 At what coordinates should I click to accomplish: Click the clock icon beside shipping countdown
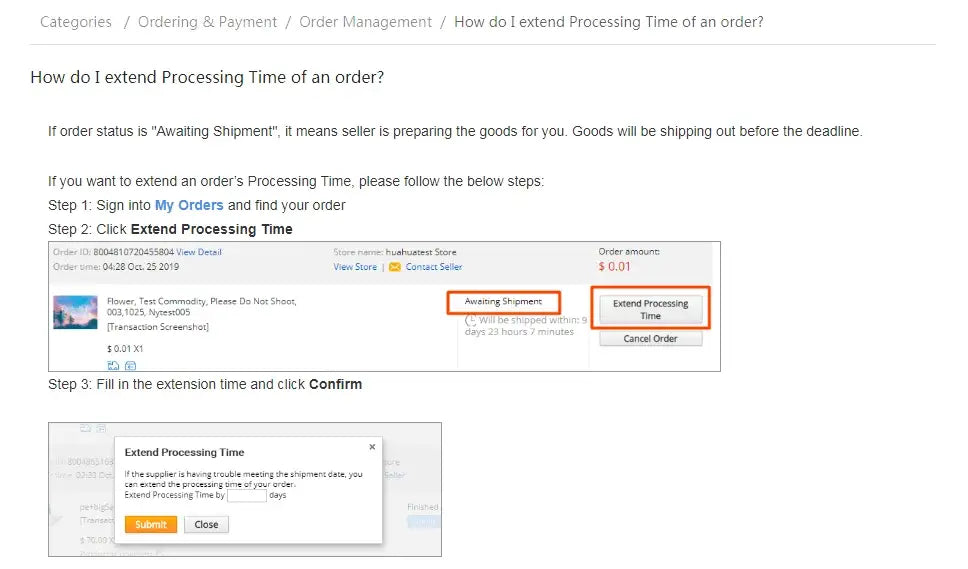coord(471,320)
